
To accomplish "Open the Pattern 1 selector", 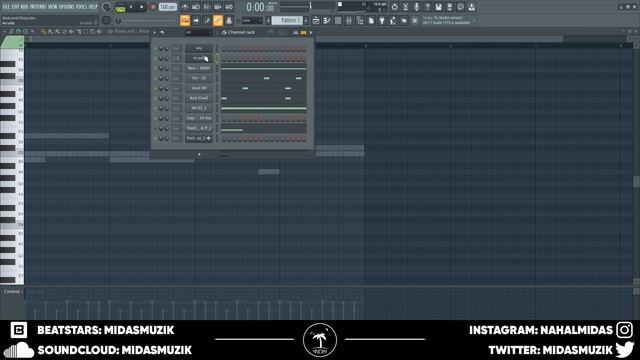I will tap(288, 20).
